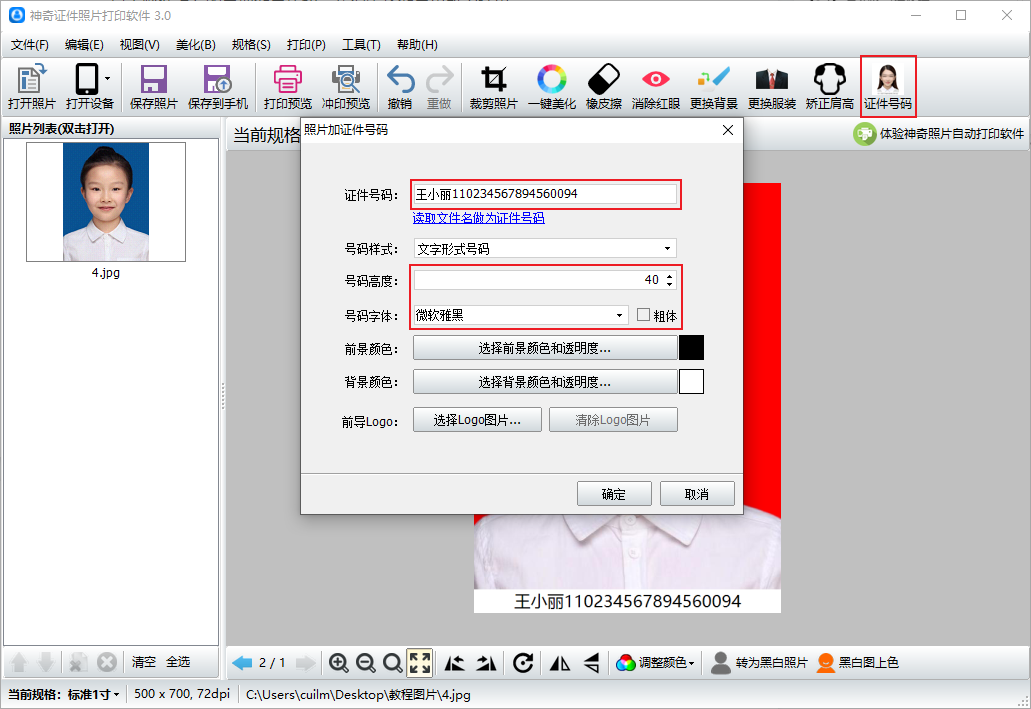This screenshot has height=709, width=1031.
Task: Increase 号码高度 with up stepper arrow
Action: tap(669, 276)
